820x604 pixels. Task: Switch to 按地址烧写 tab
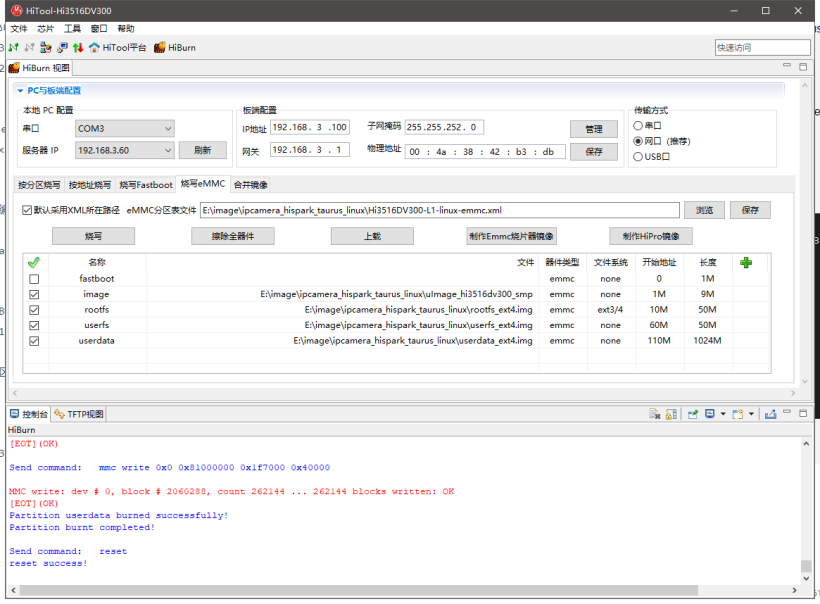[x=90, y=185]
